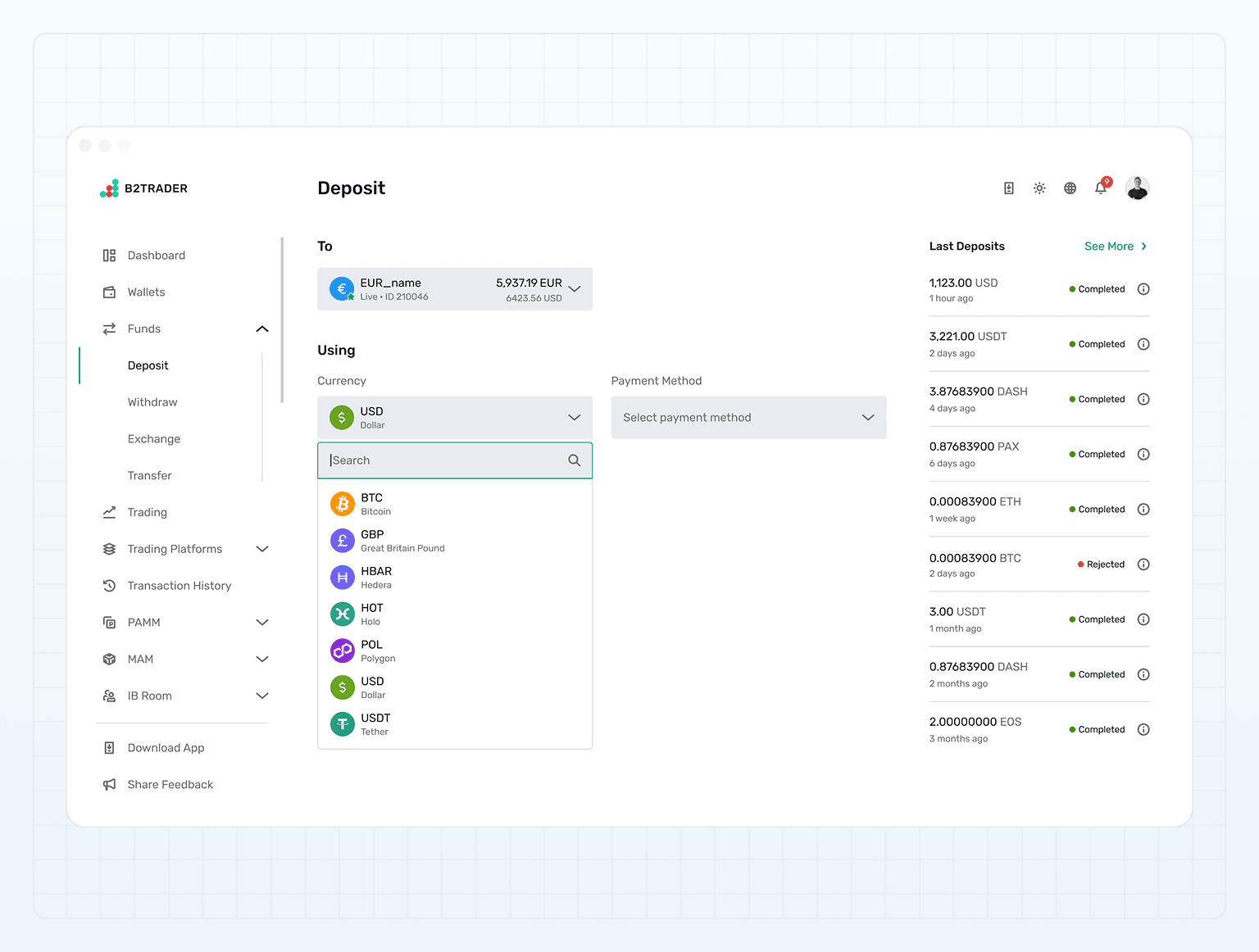Viewport: 1259px width, 952px height.
Task: Click the search magnifier icon
Action: pos(575,460)
